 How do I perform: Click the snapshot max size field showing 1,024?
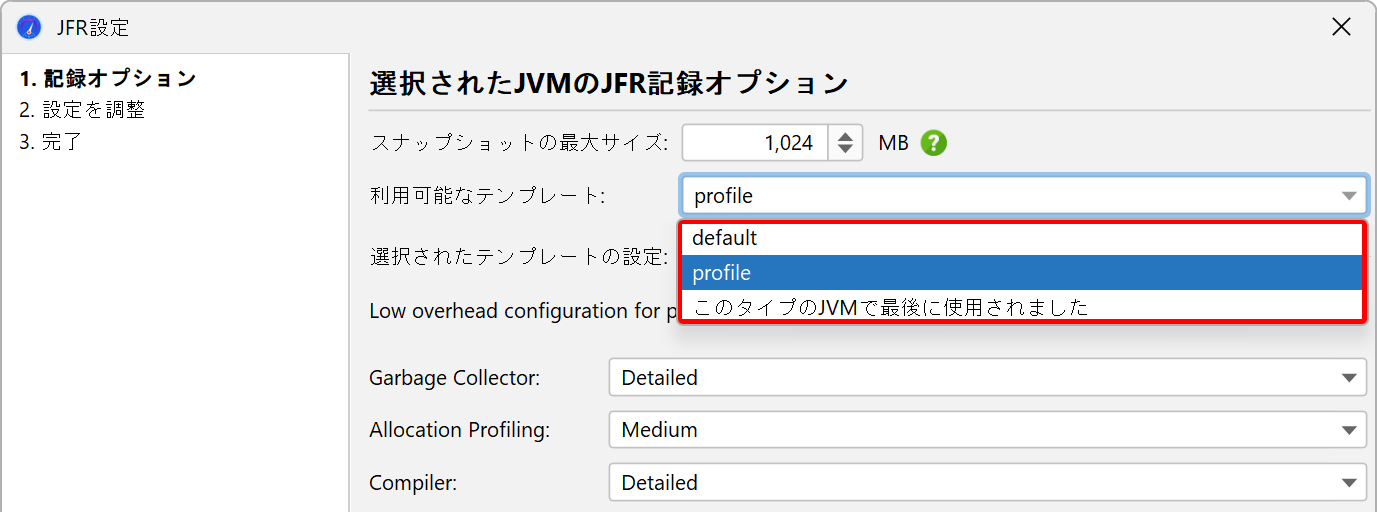tap(756, 143)
